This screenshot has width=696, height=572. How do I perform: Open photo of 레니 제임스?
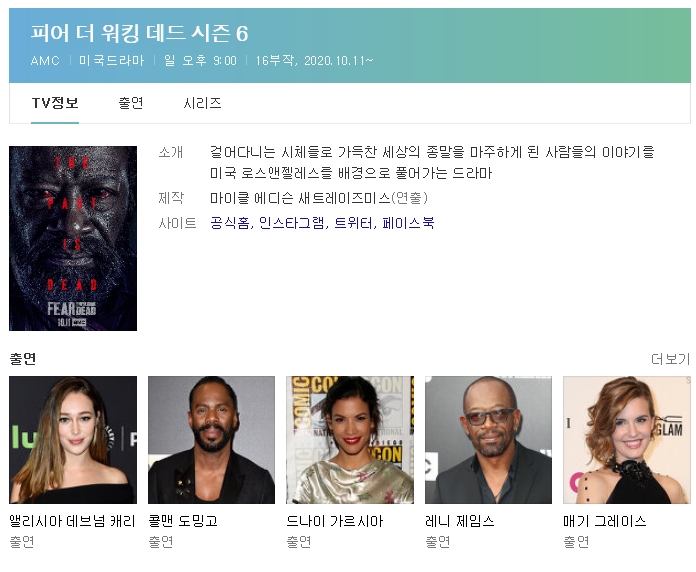click(488, 440)
